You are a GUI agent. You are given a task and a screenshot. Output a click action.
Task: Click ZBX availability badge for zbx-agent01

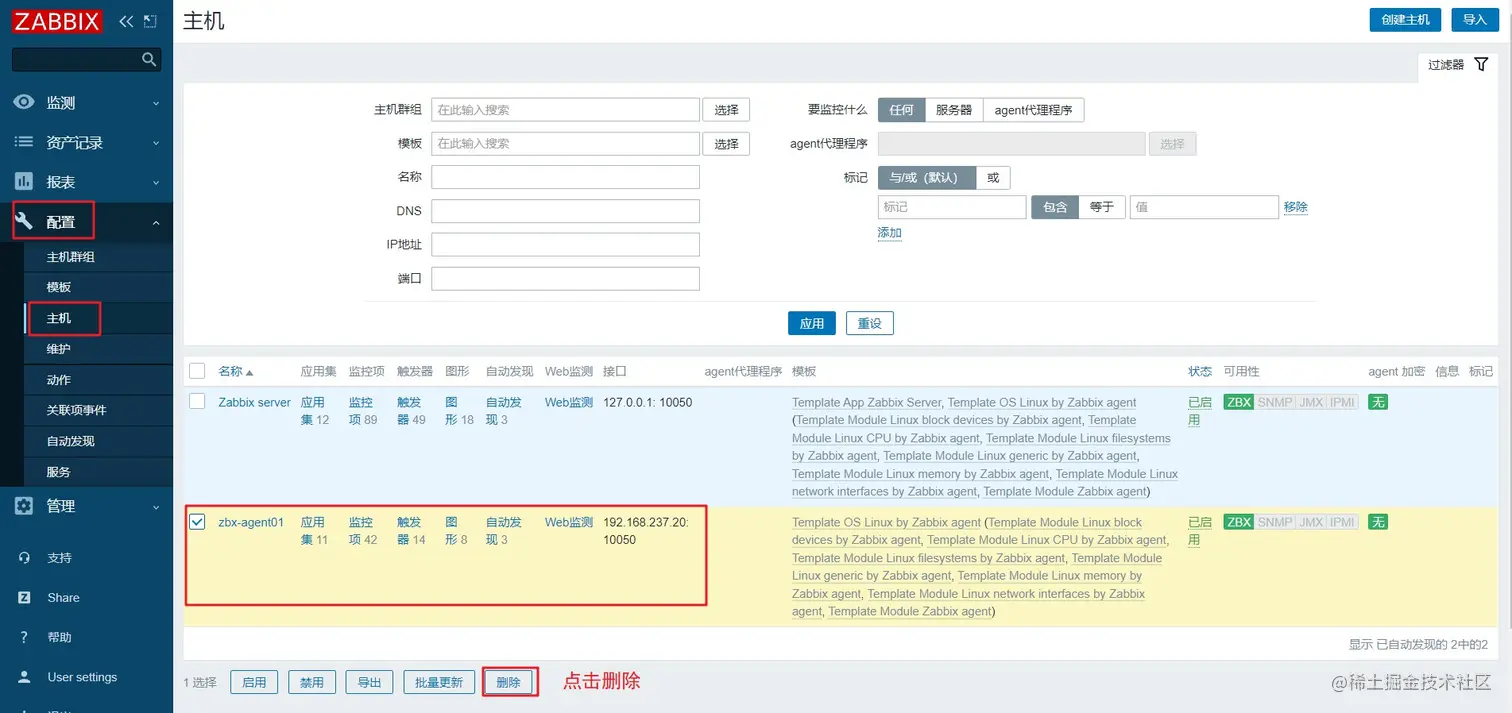1239,522
